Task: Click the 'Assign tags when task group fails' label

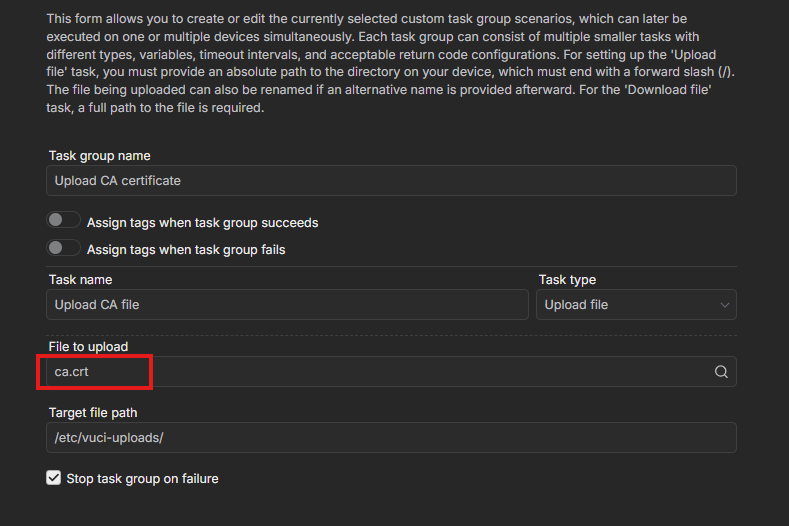Action: point(186,249)
